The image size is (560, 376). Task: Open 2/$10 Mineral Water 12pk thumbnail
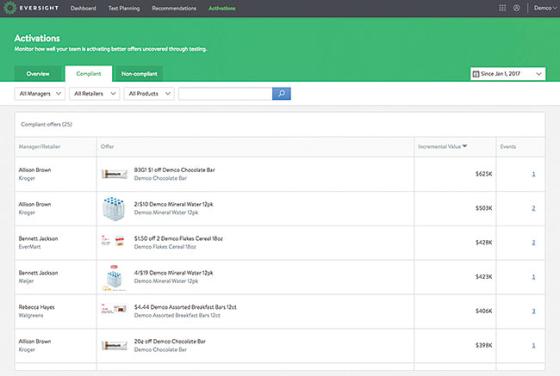pyautogui.click(x=114, y=208)
